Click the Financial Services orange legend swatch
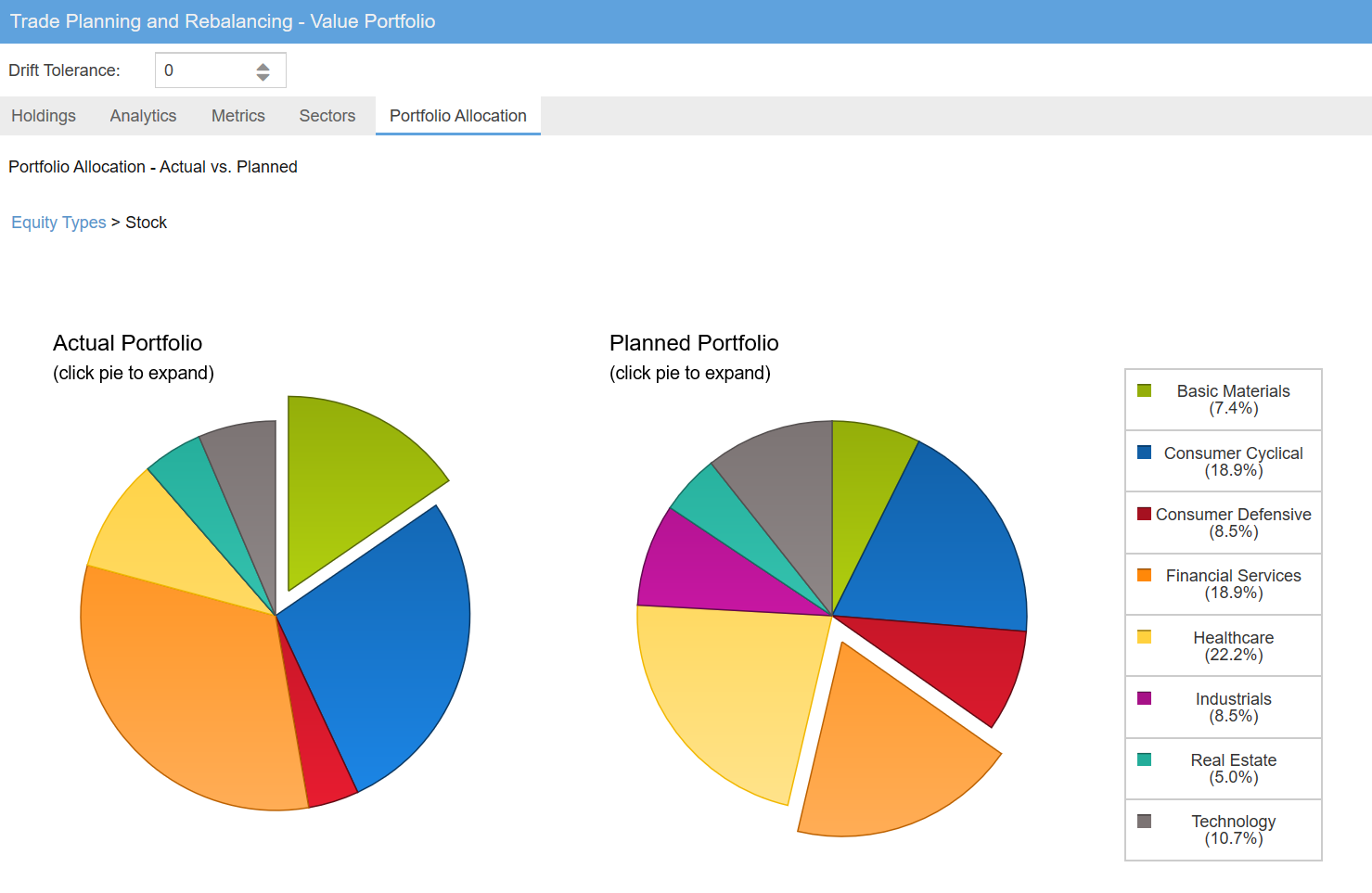 [1145, 575]
